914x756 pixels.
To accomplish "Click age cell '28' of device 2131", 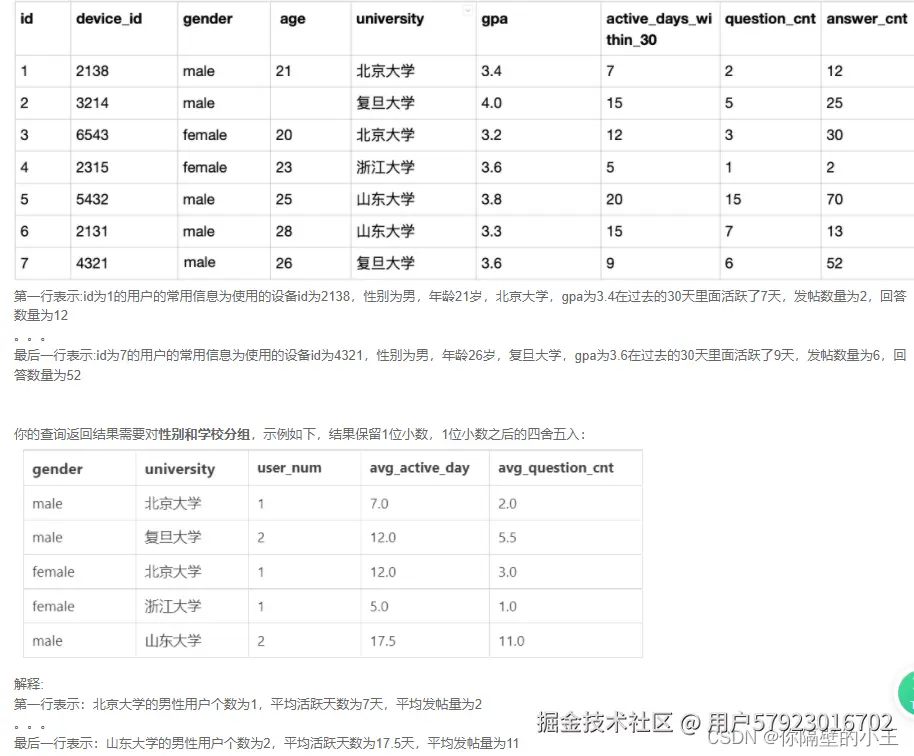I will [284, 231].
